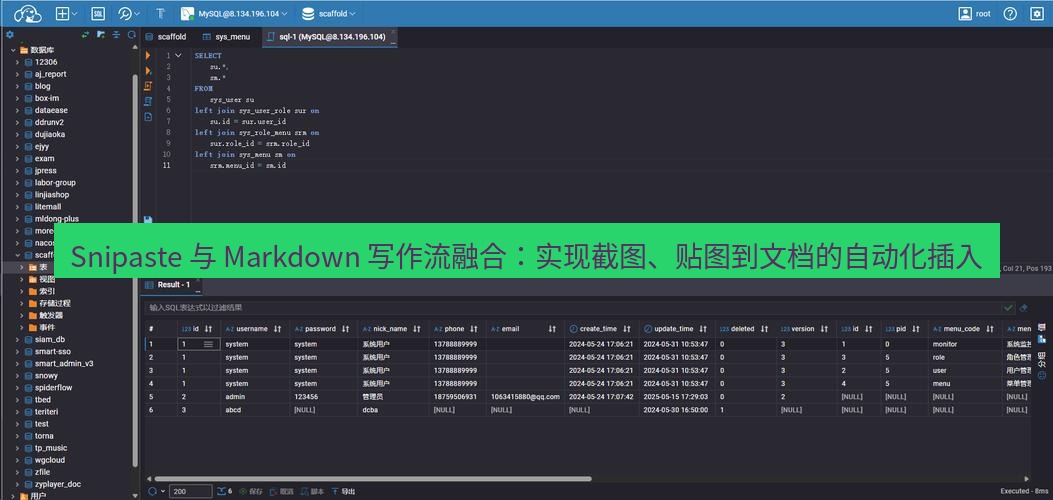Click the 取消 cancel button
Screen dimensions: 1053x500
click(x=282, y=491)
